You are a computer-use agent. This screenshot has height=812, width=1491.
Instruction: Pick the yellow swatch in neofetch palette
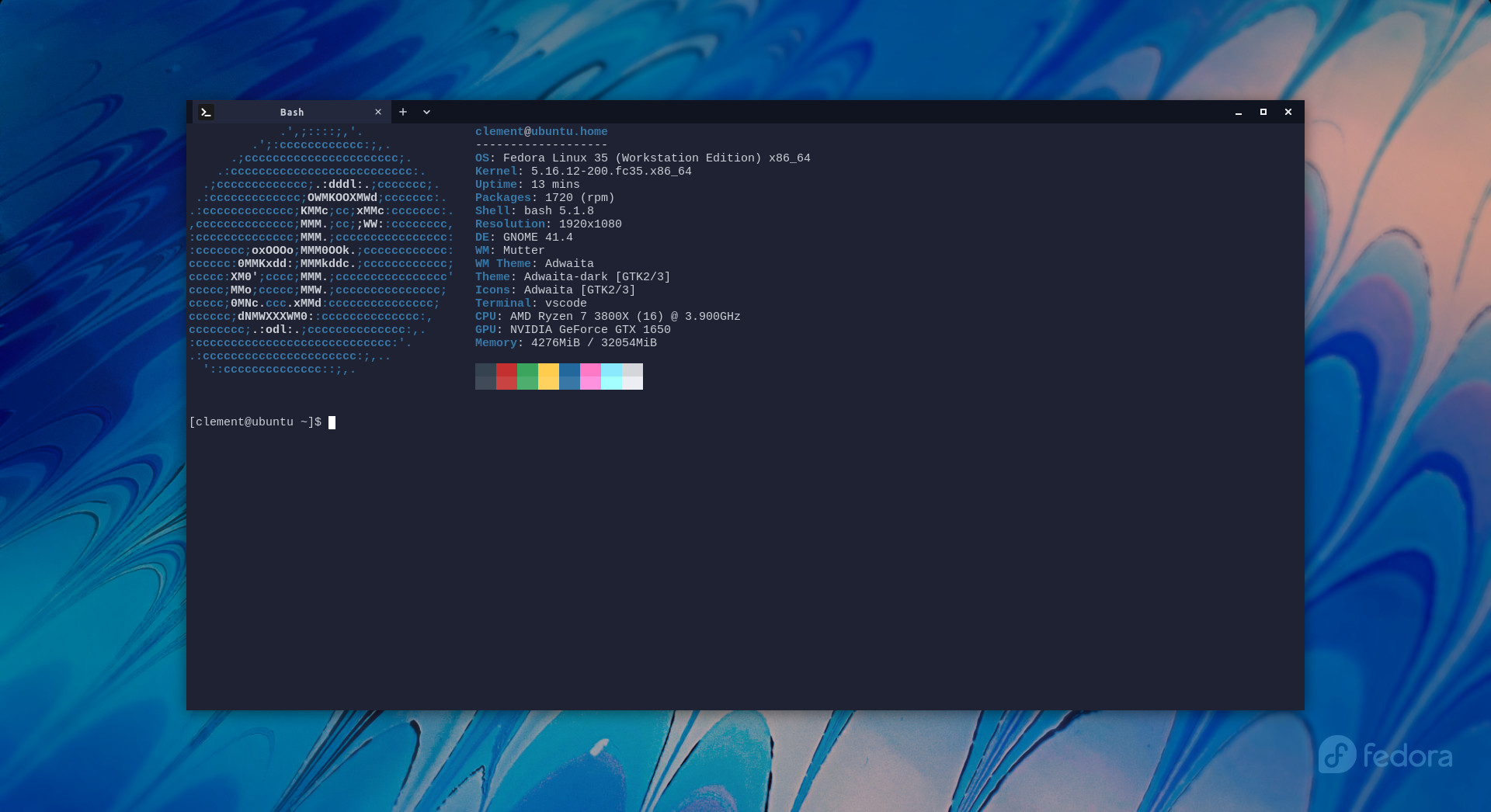548,377
